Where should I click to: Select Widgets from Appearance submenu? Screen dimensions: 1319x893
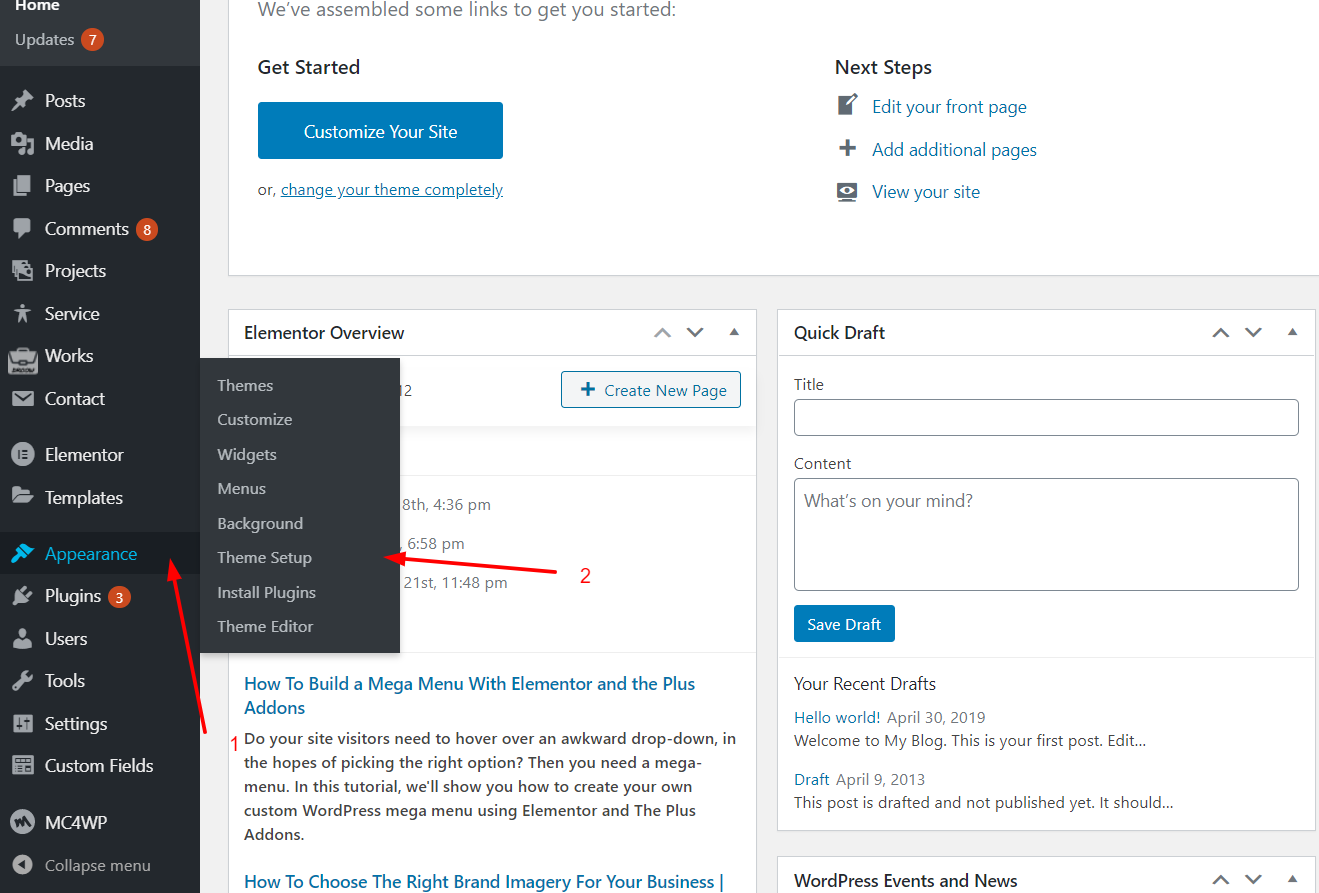point(247,454)
